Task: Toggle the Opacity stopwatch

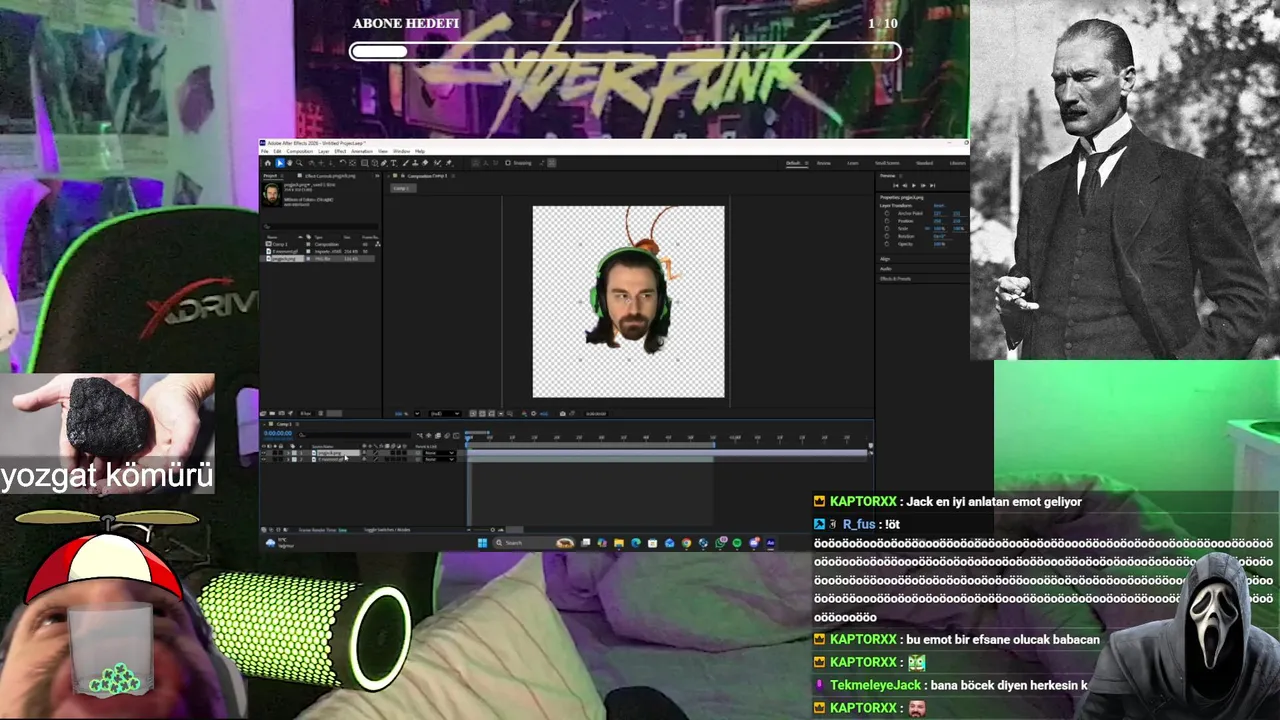Action: 887,244
